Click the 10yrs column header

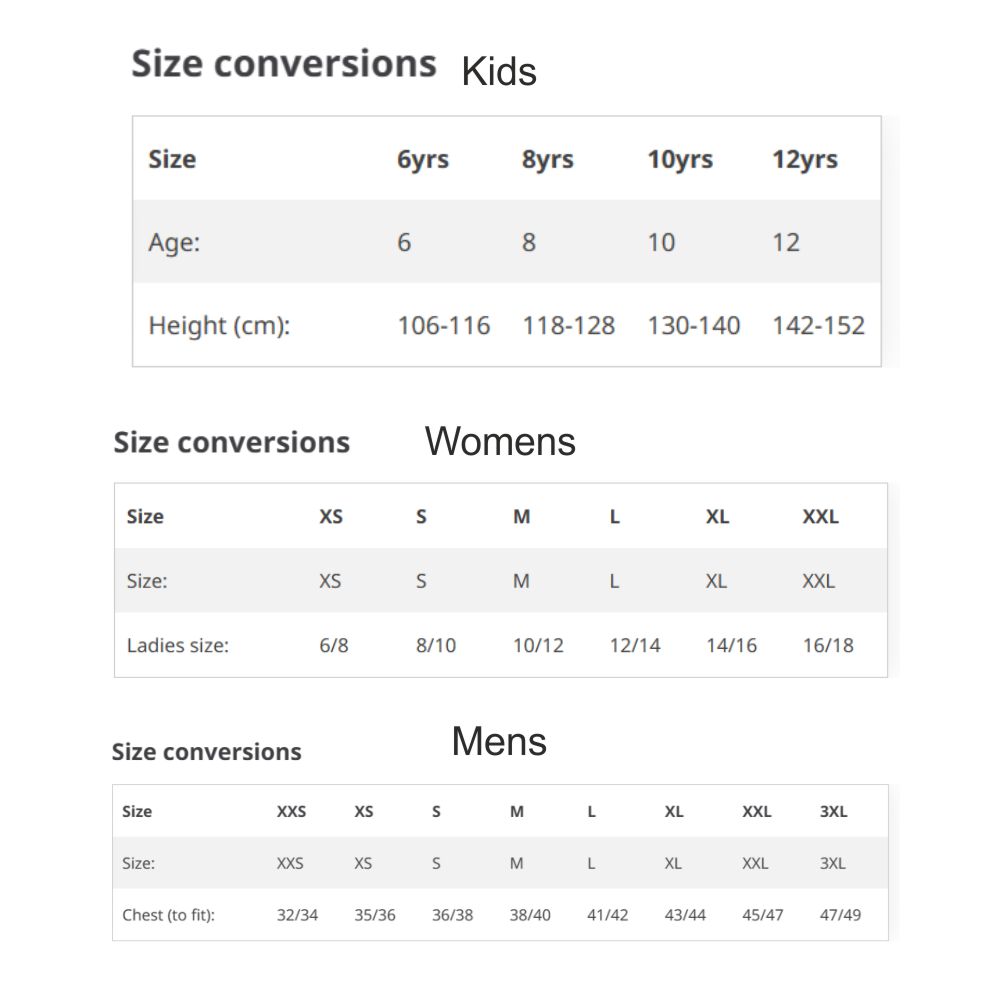coord(680,159)
